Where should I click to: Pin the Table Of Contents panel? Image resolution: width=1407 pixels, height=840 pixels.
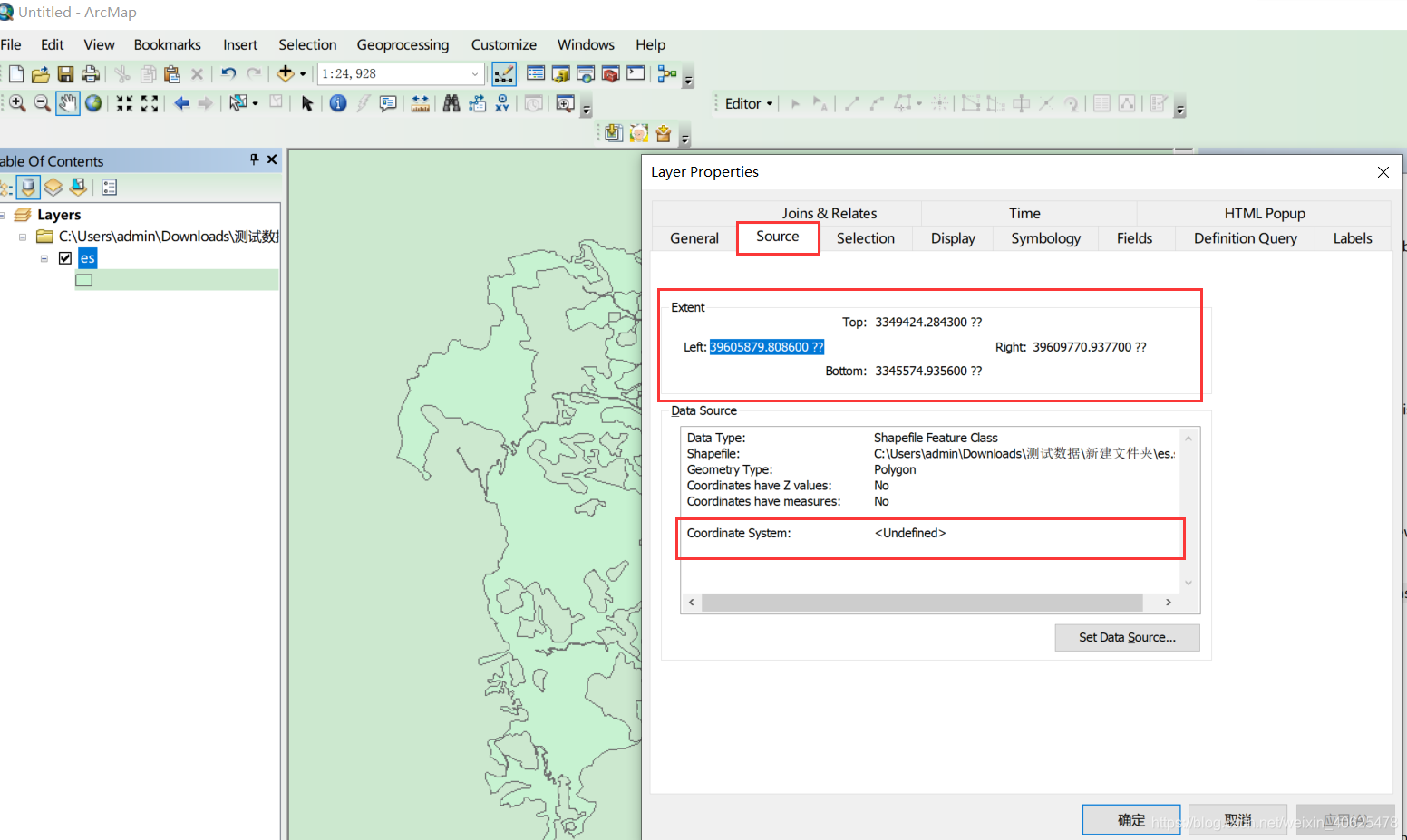point(254,159)
